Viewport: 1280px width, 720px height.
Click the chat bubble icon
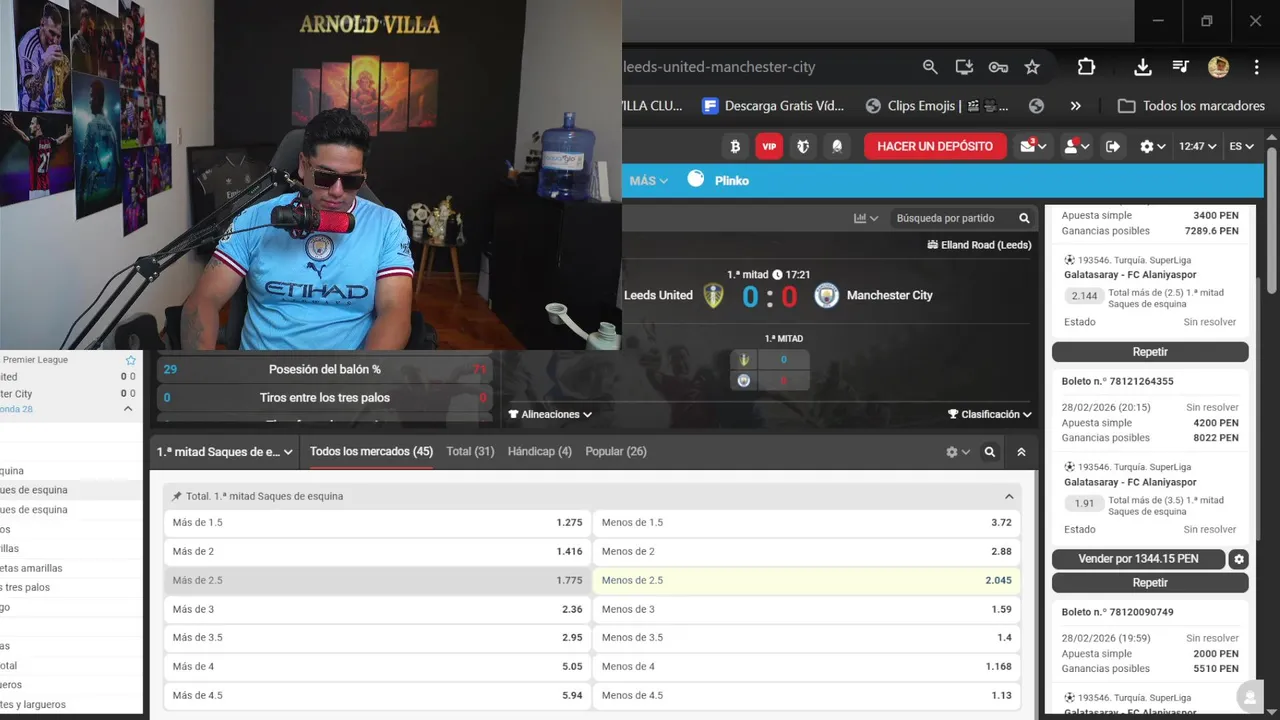point(1248,696)
